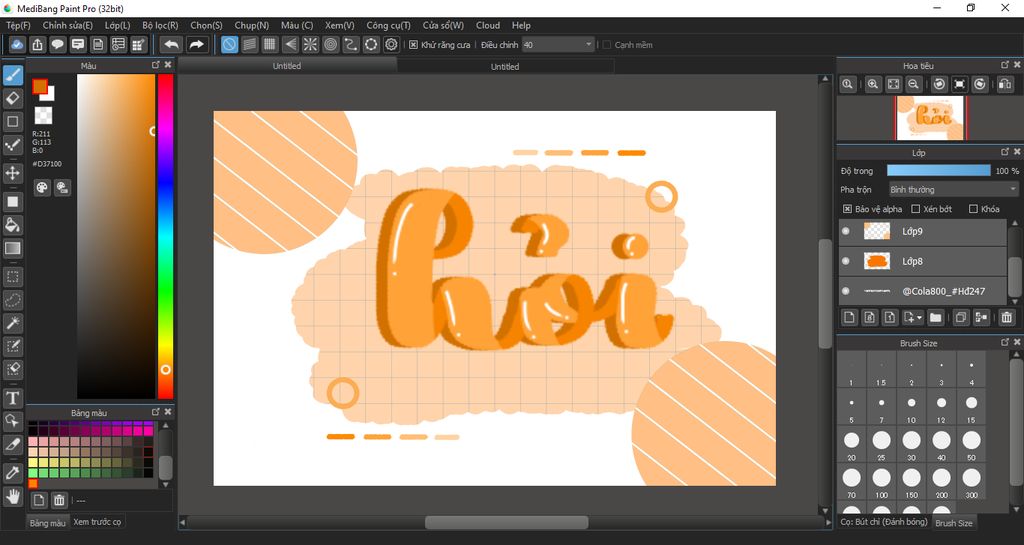Select the Move tool
Image resolution: width=1024 pixels, height=545 pixels.
point(13,173)
